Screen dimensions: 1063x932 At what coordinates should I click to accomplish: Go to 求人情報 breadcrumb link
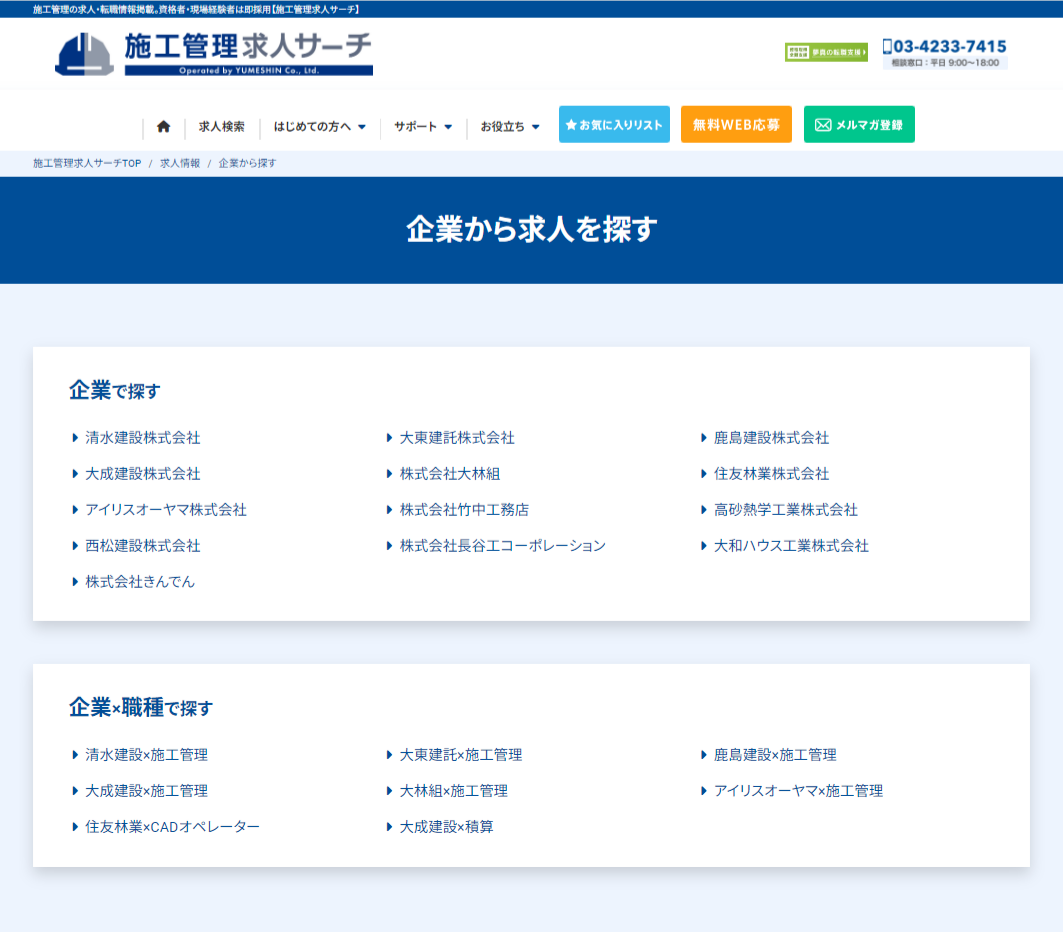click(x=180, y=163)
